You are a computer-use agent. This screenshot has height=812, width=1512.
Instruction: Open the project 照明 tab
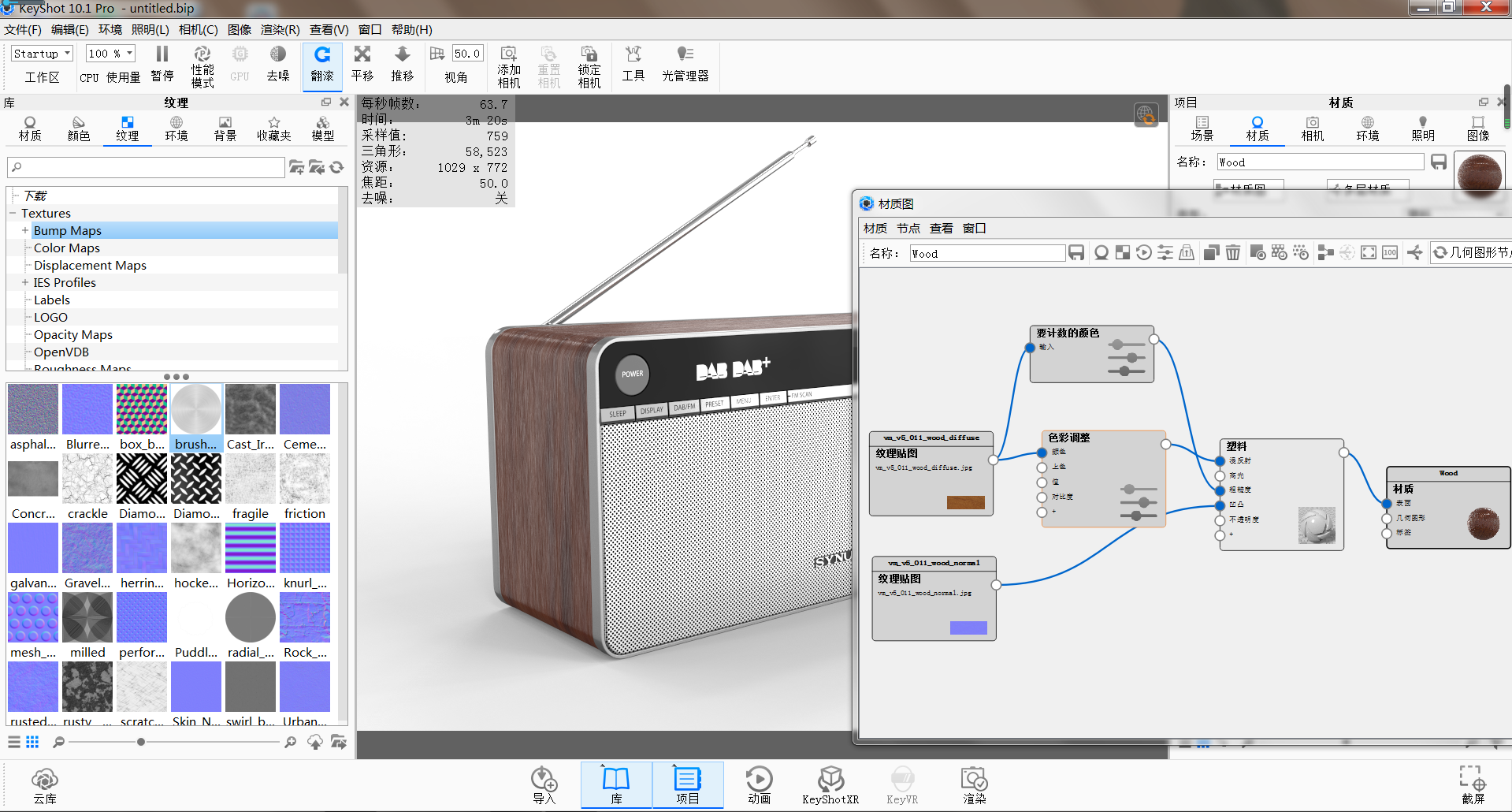1423,129
